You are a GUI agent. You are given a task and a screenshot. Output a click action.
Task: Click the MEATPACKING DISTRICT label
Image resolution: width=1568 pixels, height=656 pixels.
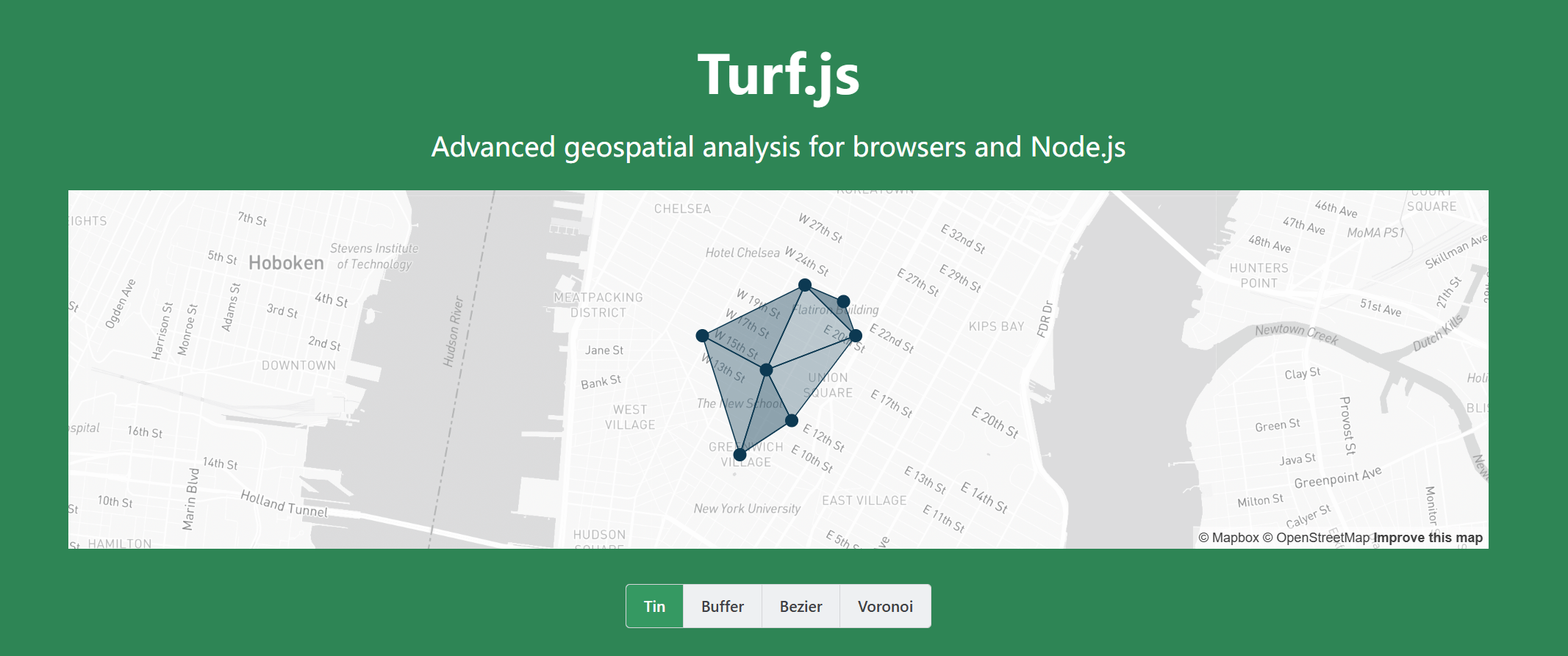pos(598,305)
